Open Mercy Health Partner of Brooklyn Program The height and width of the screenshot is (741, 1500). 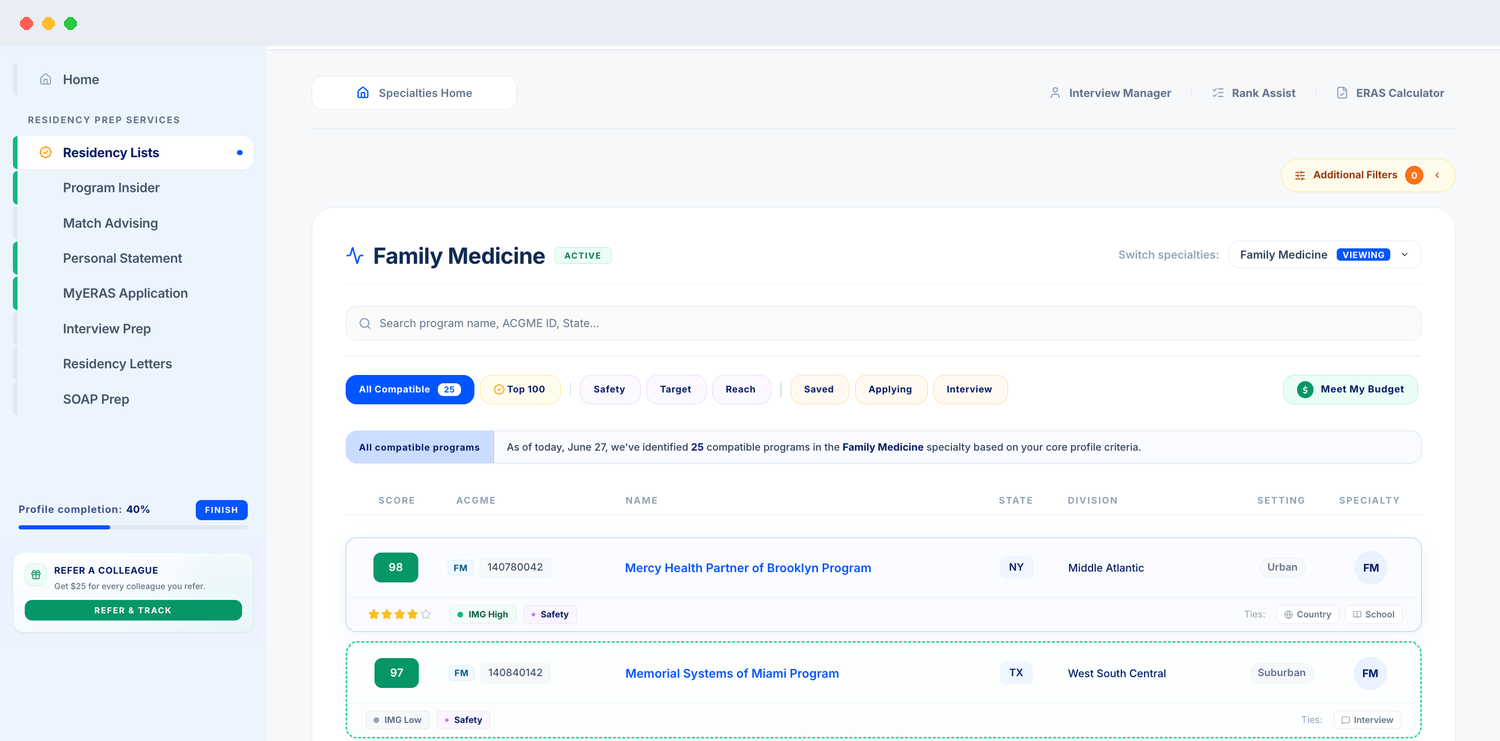pyautogui.click(x=748, y=568)
